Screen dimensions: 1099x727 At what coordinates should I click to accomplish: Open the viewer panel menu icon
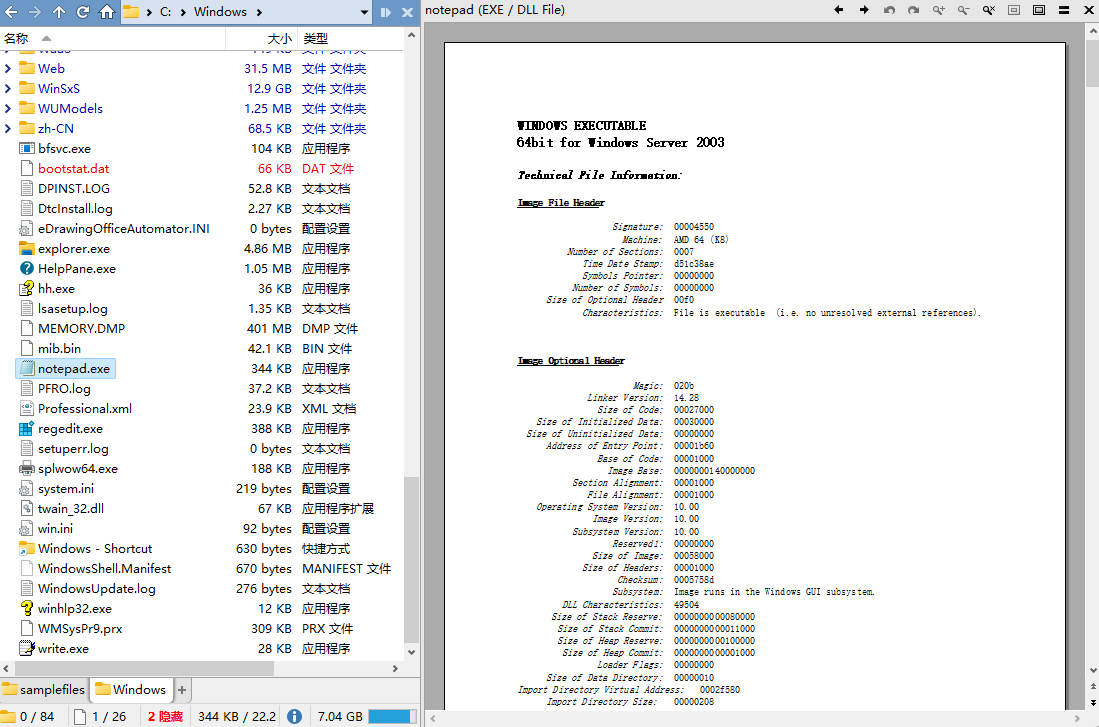click(1064, 10)
